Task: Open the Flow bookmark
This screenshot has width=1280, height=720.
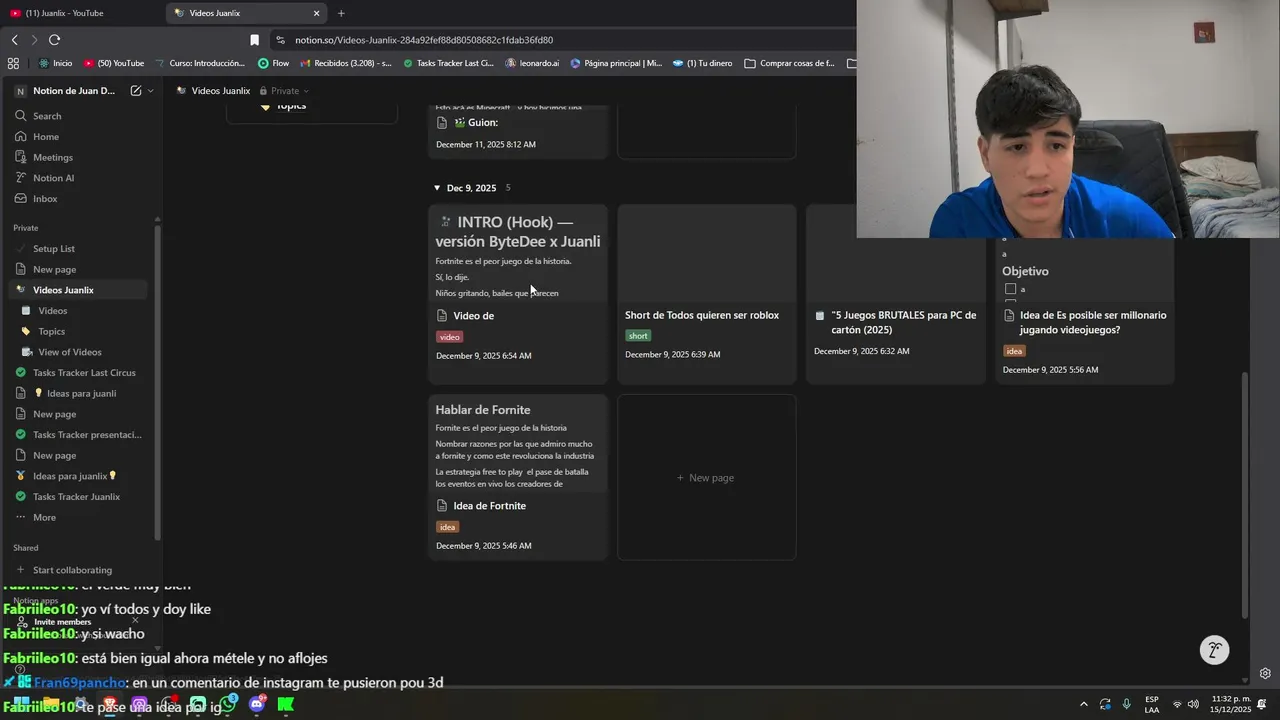Action: click(273, 63)
